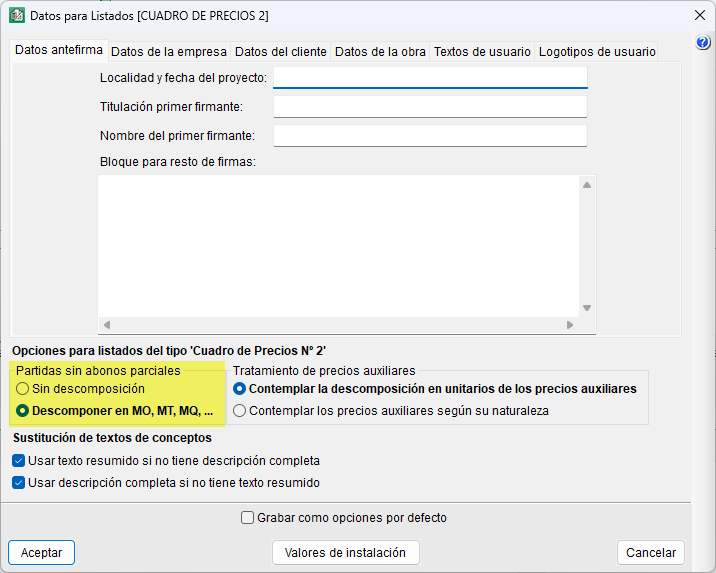Choose Descomponer en MO, MT, MQ option

(23, 411)
